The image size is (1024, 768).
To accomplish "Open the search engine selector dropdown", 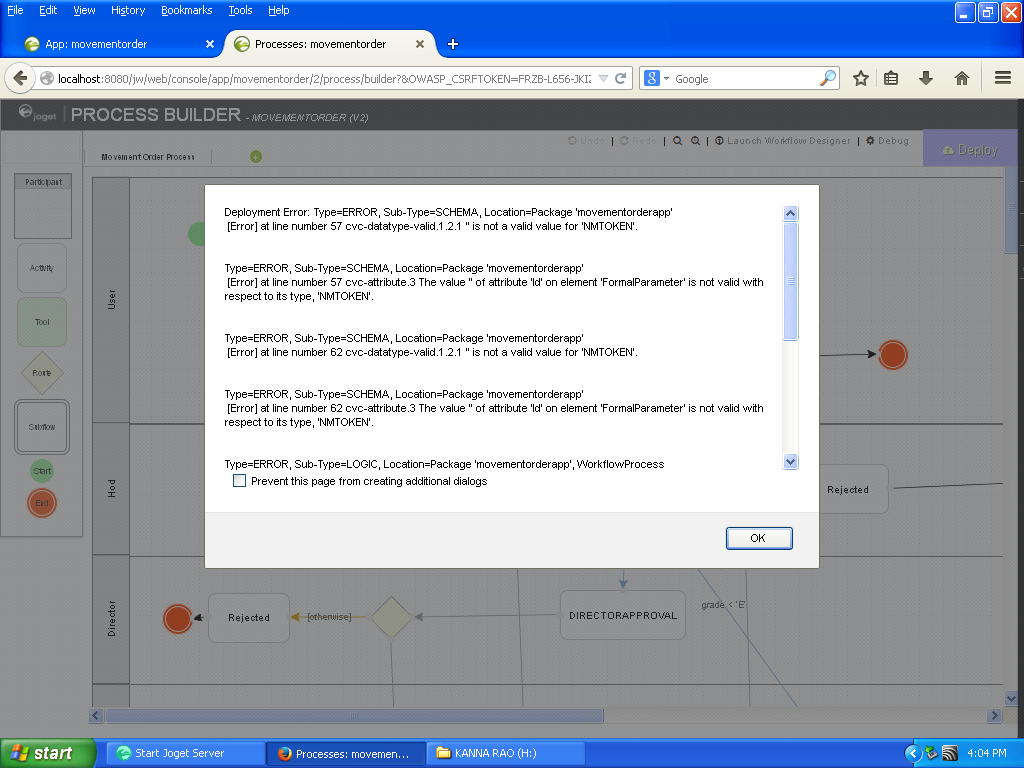I will click(x=666, y=78).
